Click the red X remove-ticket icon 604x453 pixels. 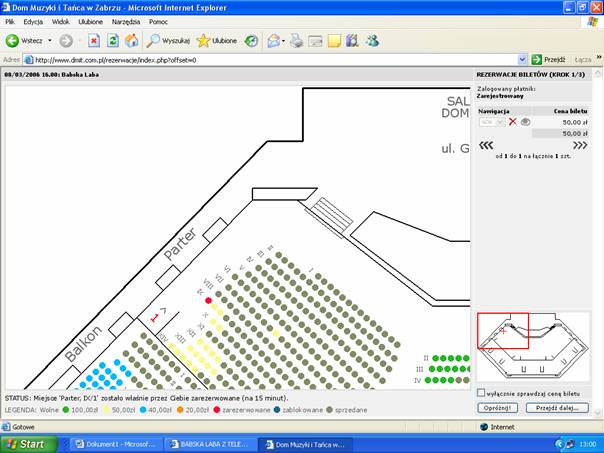(512, 121)
